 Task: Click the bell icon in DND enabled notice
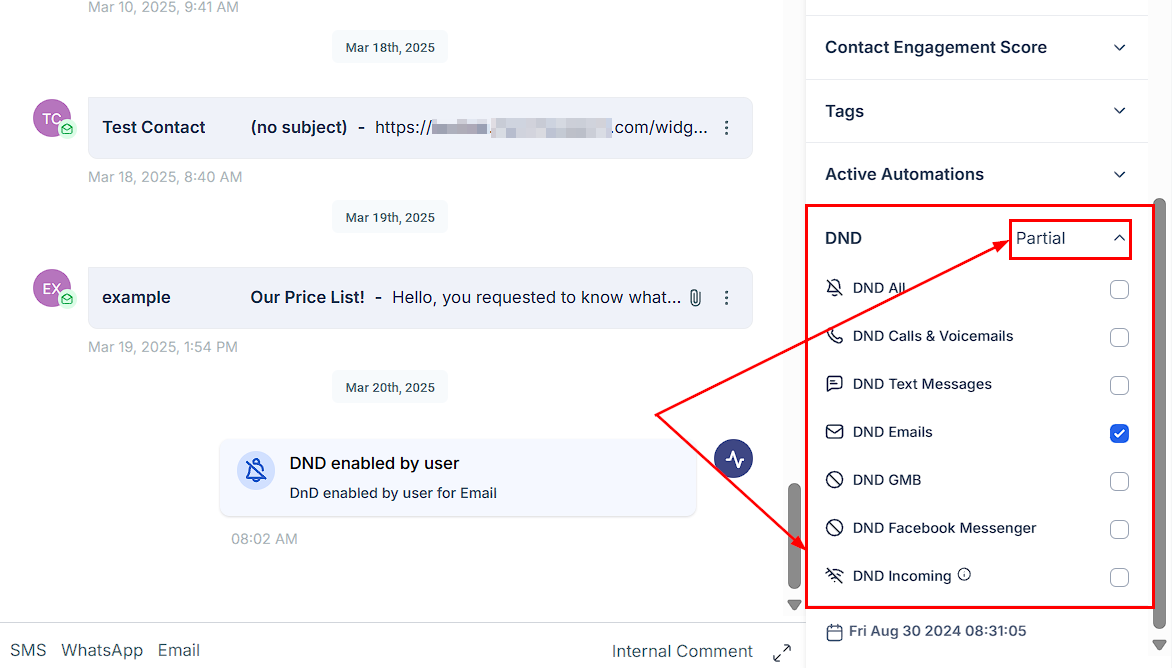(256, 471)
